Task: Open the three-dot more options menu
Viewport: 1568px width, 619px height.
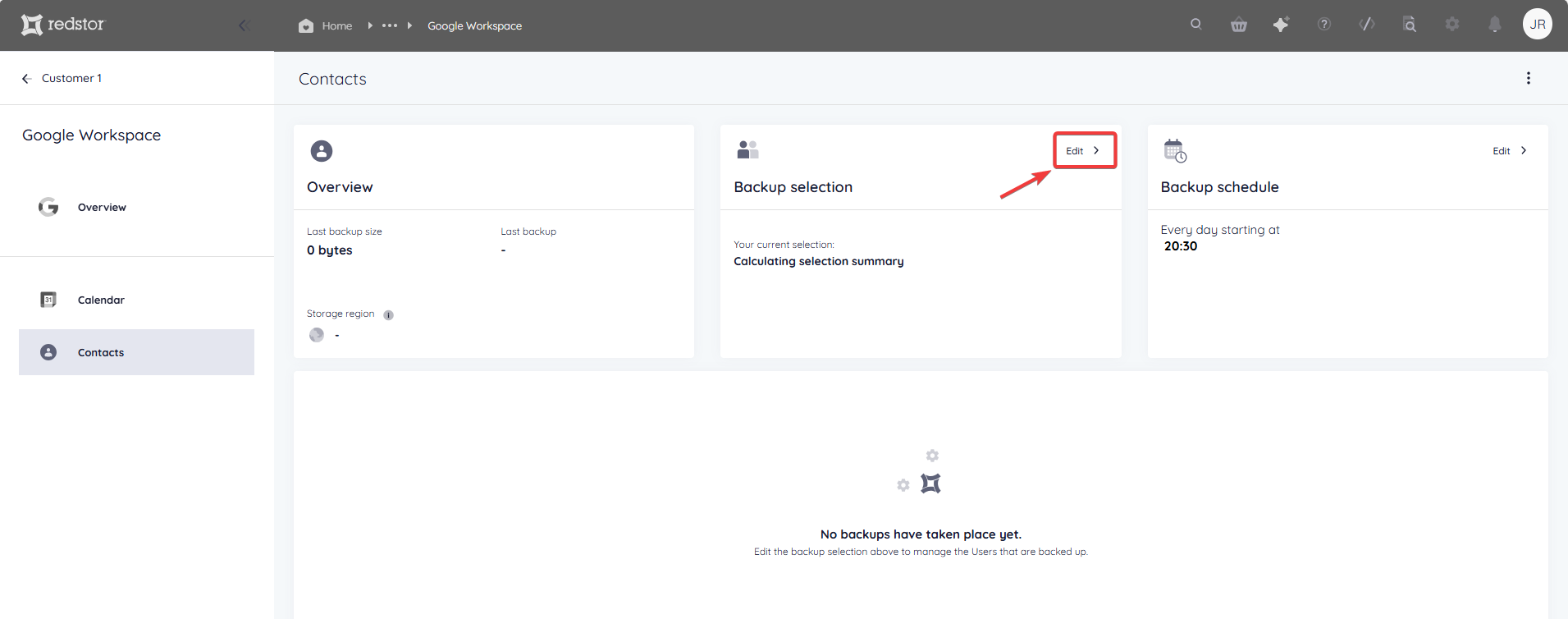Action: coord(1529,78)
